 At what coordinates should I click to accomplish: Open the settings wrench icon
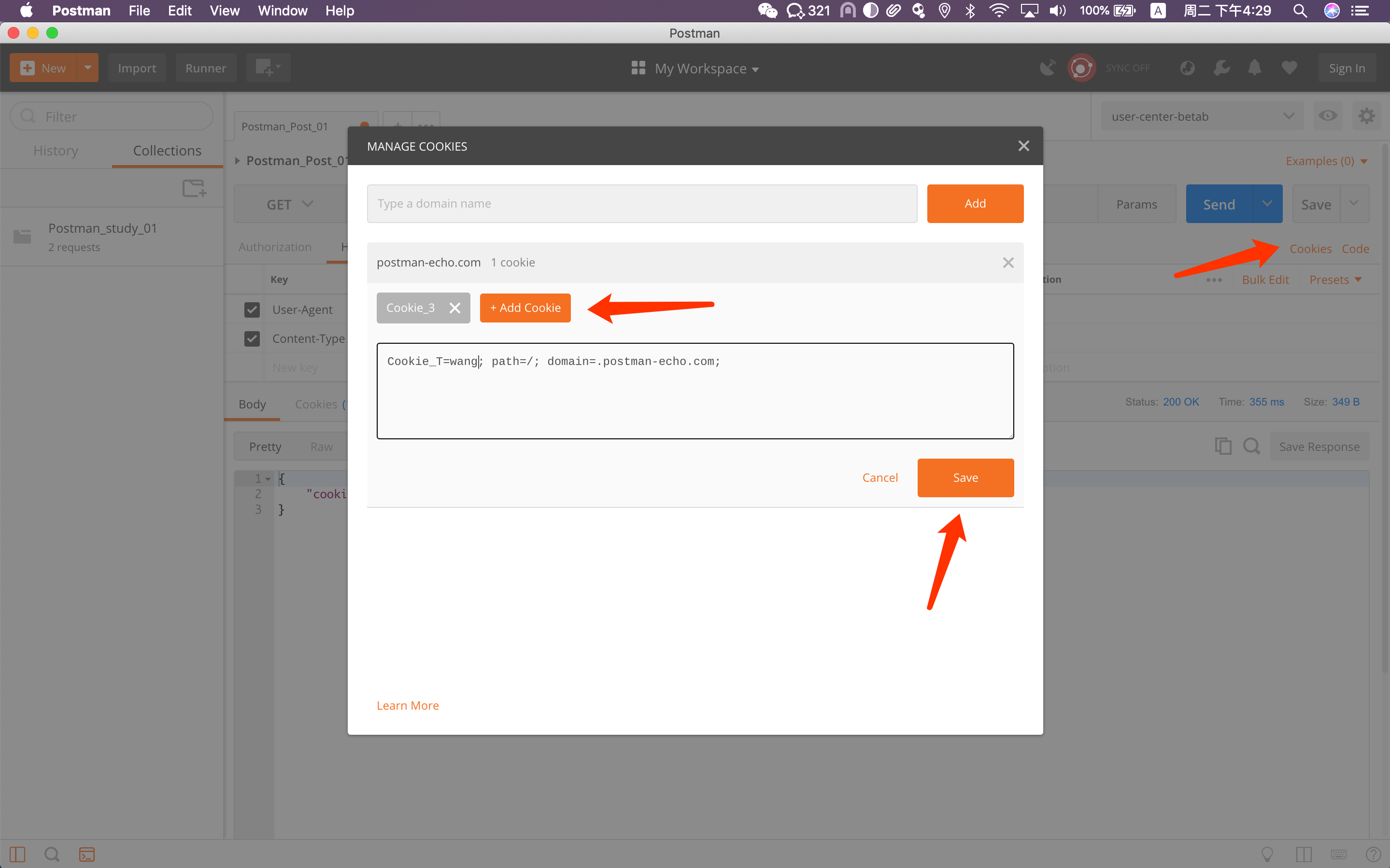pyautogui.click(x=1221, y=68)
